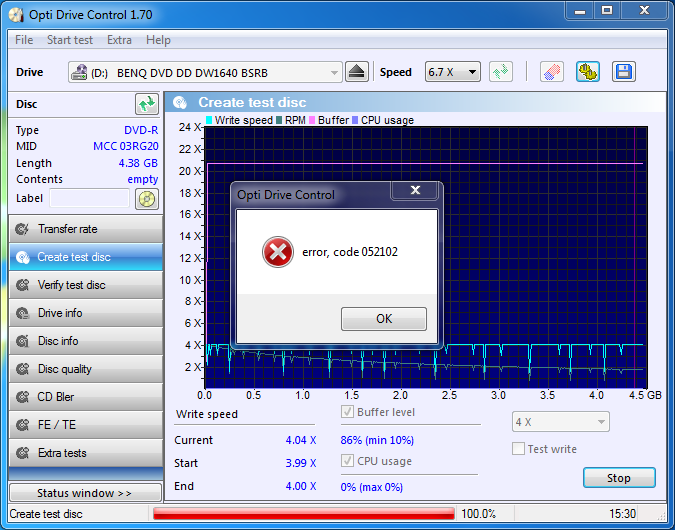
Task: Click the Verify test disc icon
Action: [22, 285]
